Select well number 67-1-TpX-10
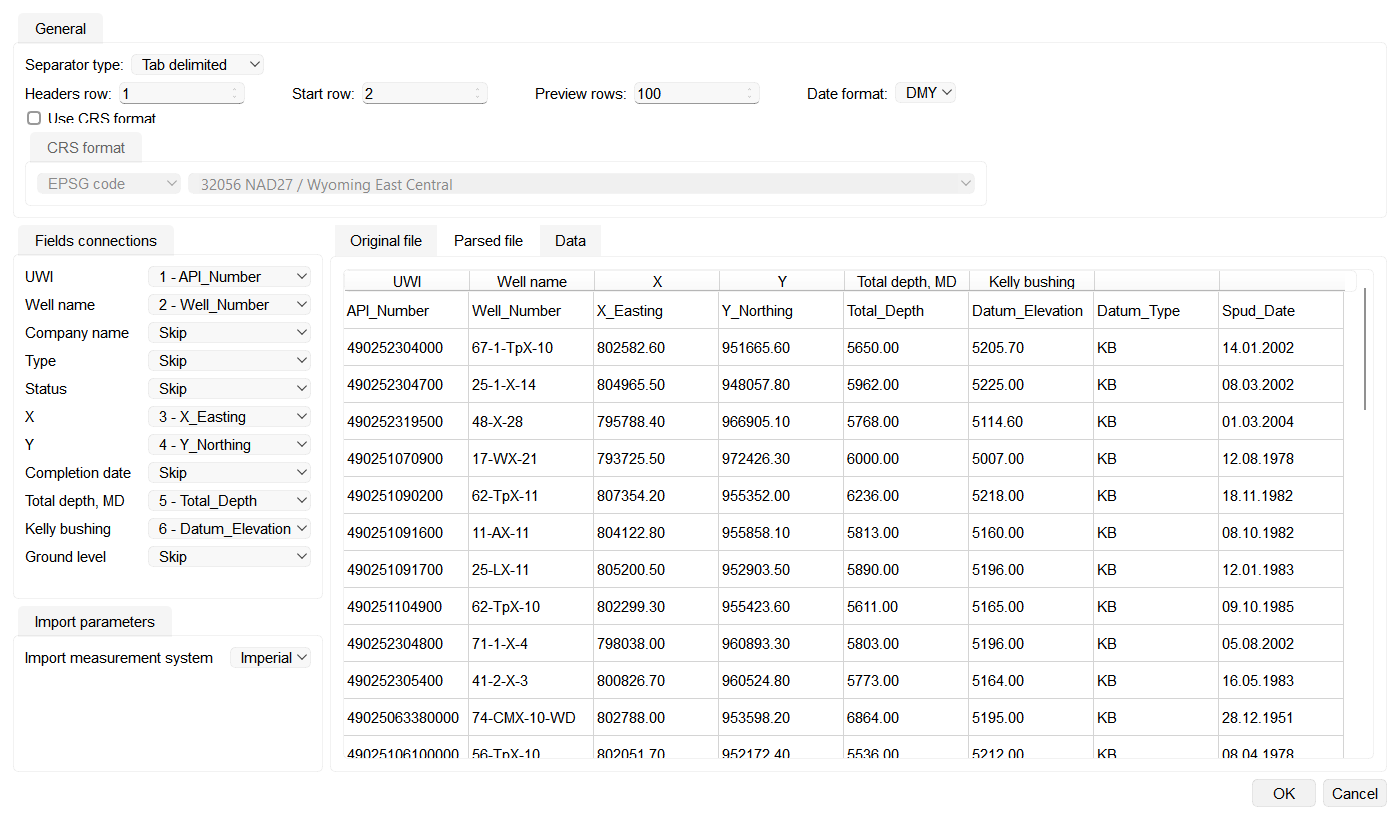 pos(531,347)
